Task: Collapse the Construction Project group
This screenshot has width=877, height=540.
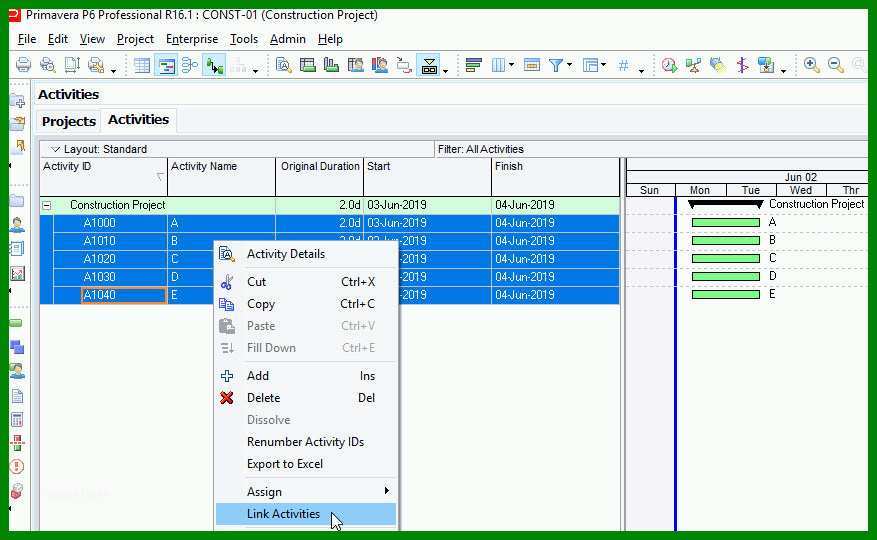Action: (x=47, y=205)
